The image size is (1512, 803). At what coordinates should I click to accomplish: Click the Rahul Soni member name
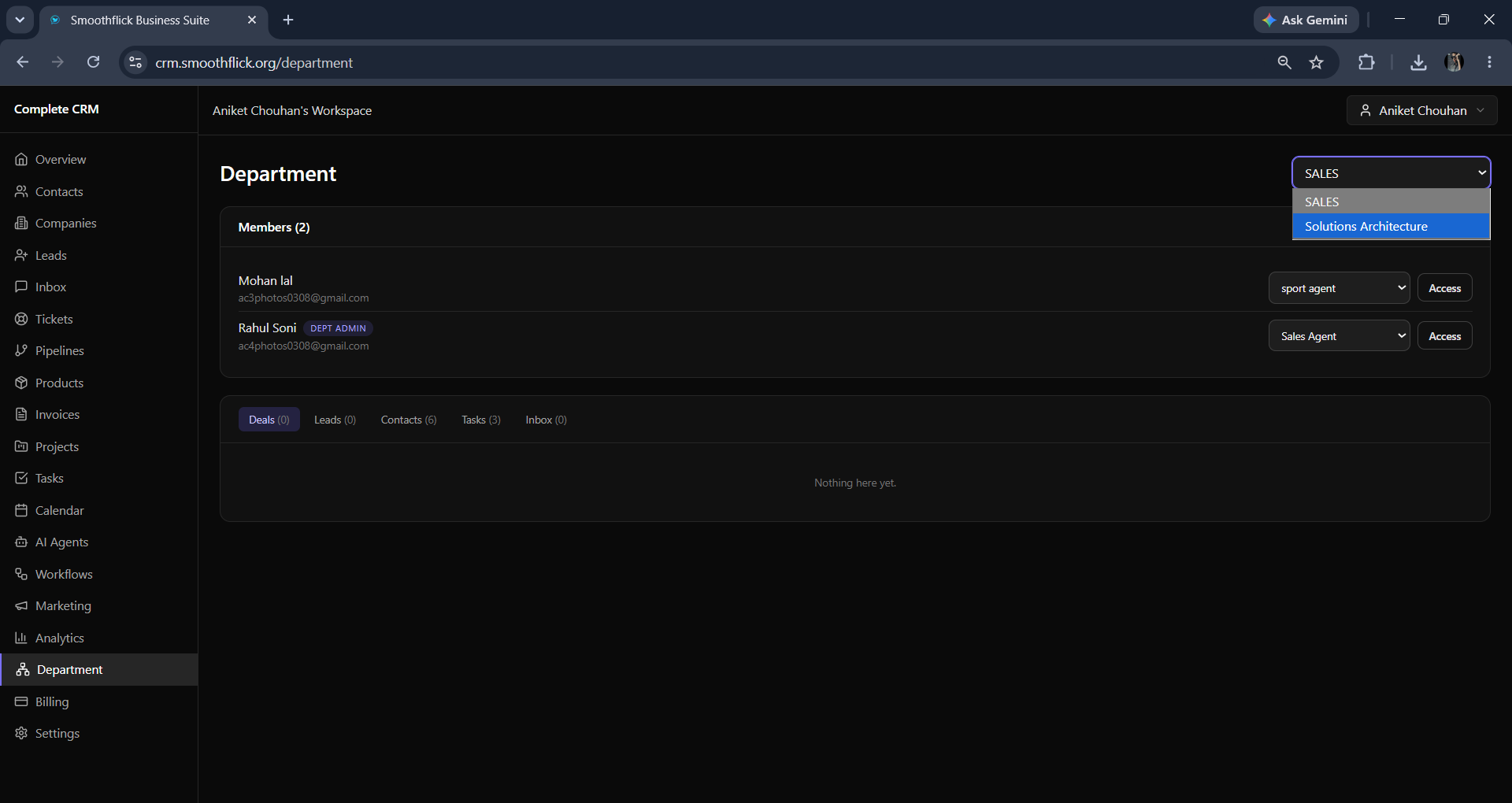pyautogui.click(x=268, y=328)
